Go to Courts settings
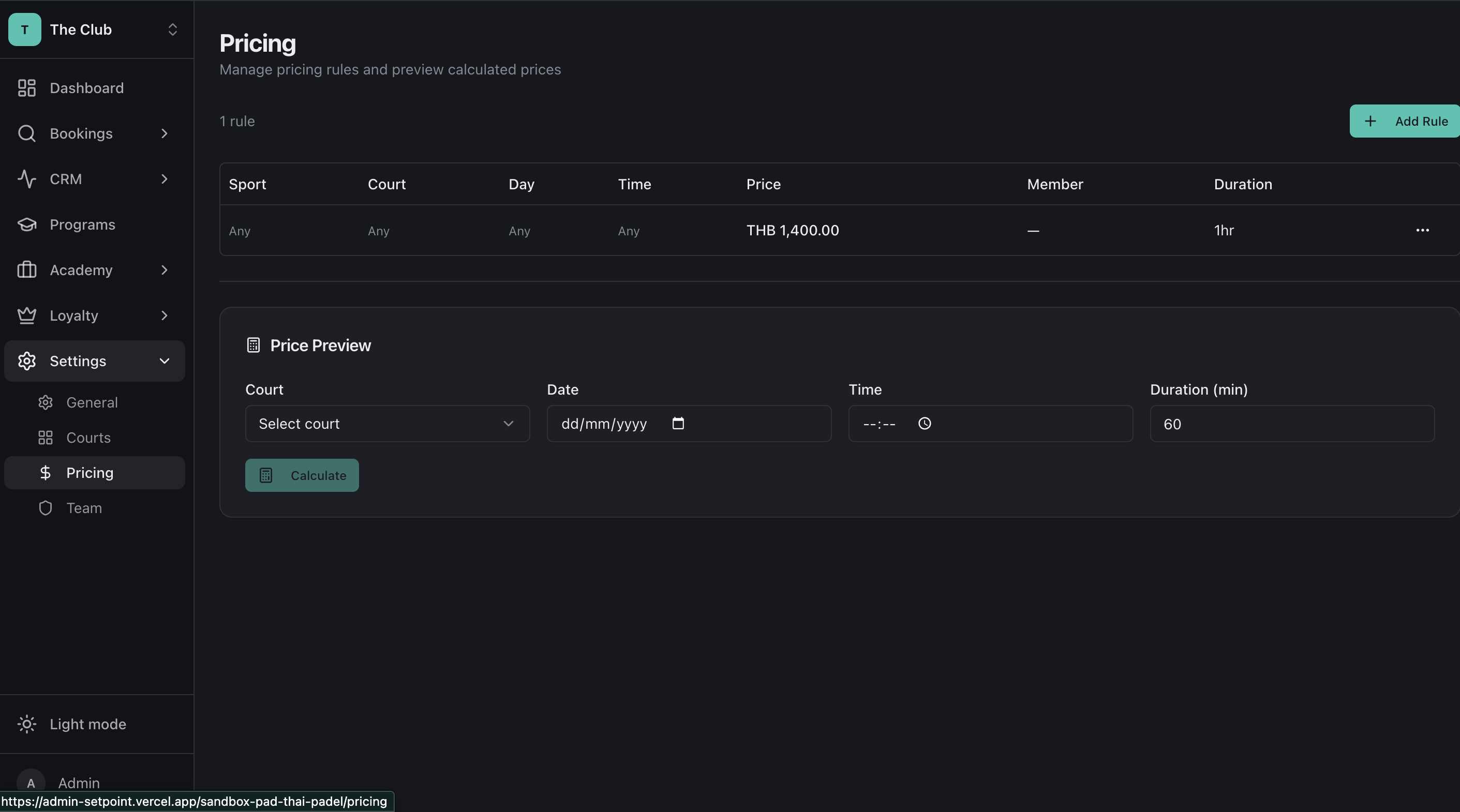 pyautogui.click(x=95, y=438)
